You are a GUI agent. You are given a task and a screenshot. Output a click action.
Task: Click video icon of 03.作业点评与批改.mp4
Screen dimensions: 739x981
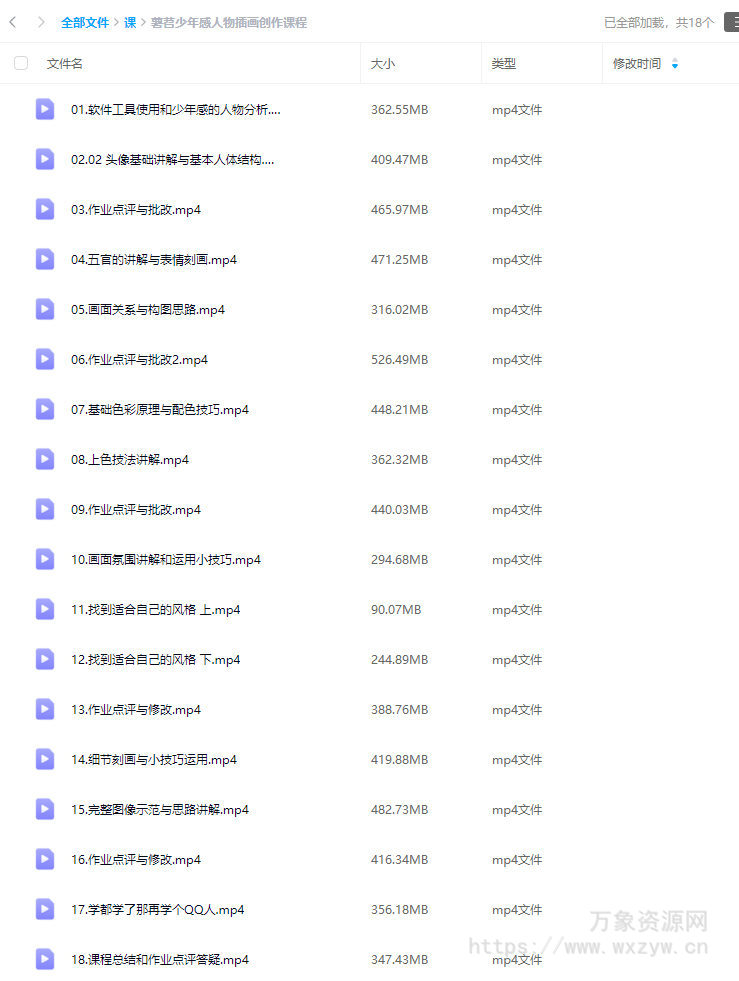tap(44, 210)
